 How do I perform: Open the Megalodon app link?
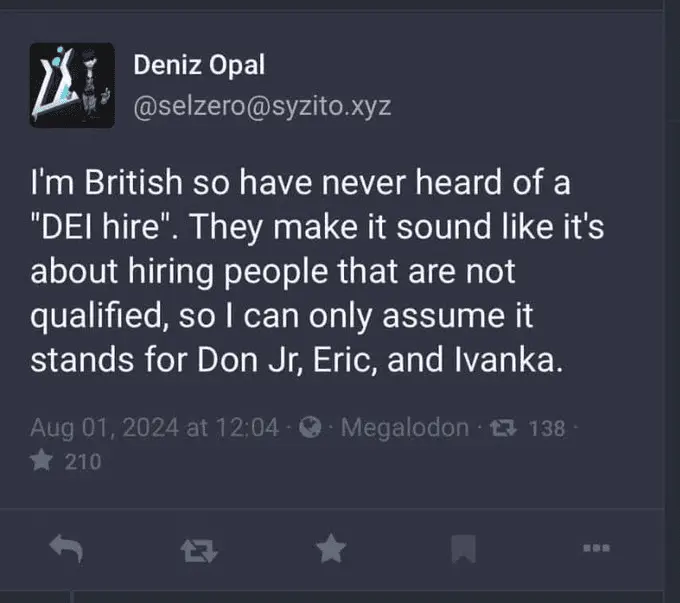(x=405, y=427)
